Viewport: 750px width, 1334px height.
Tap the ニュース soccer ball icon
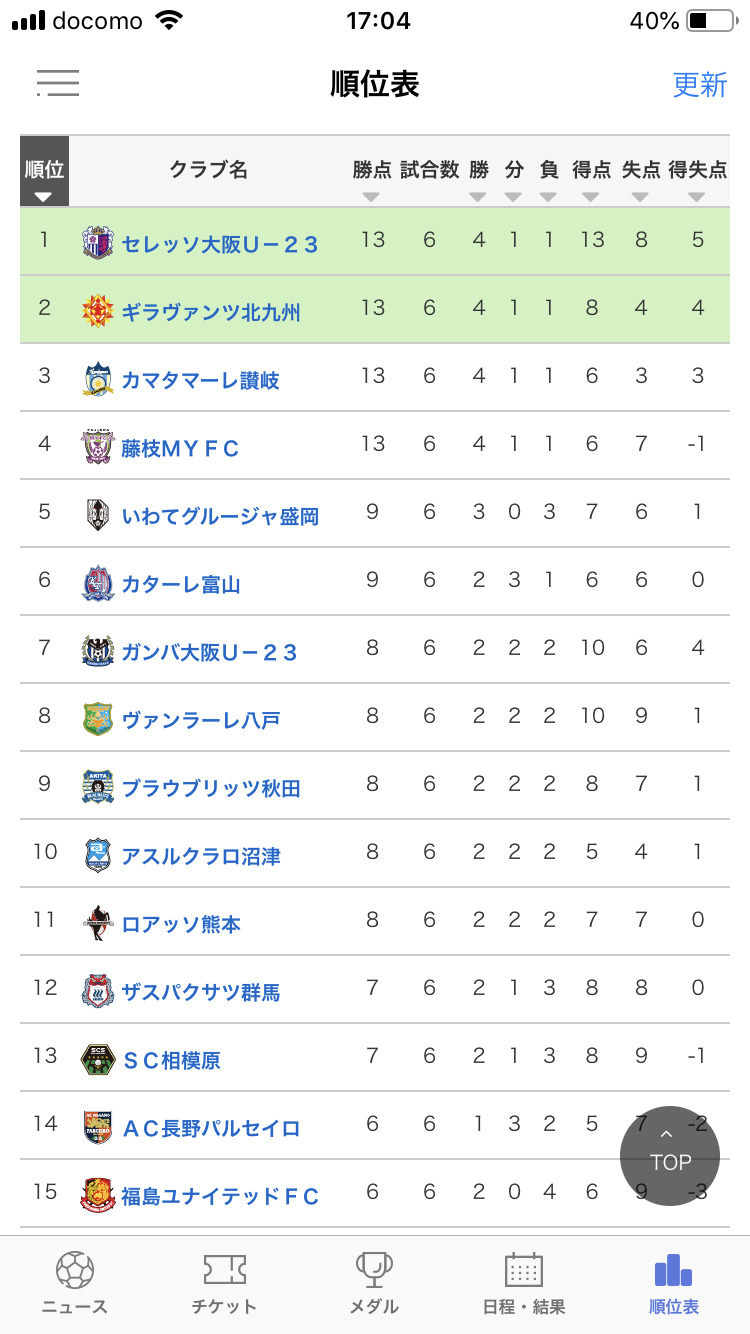[75, 1270]
